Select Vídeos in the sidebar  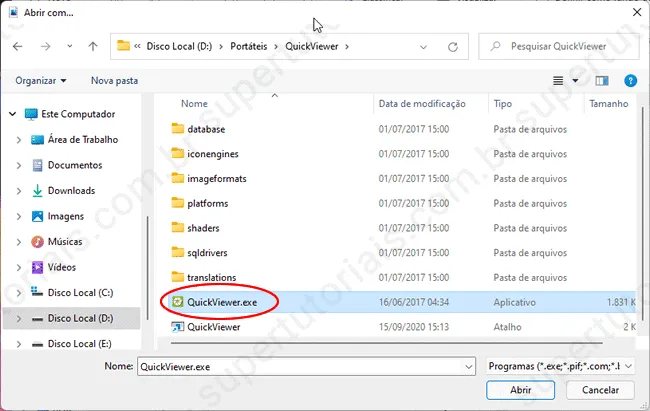[62, 267]
